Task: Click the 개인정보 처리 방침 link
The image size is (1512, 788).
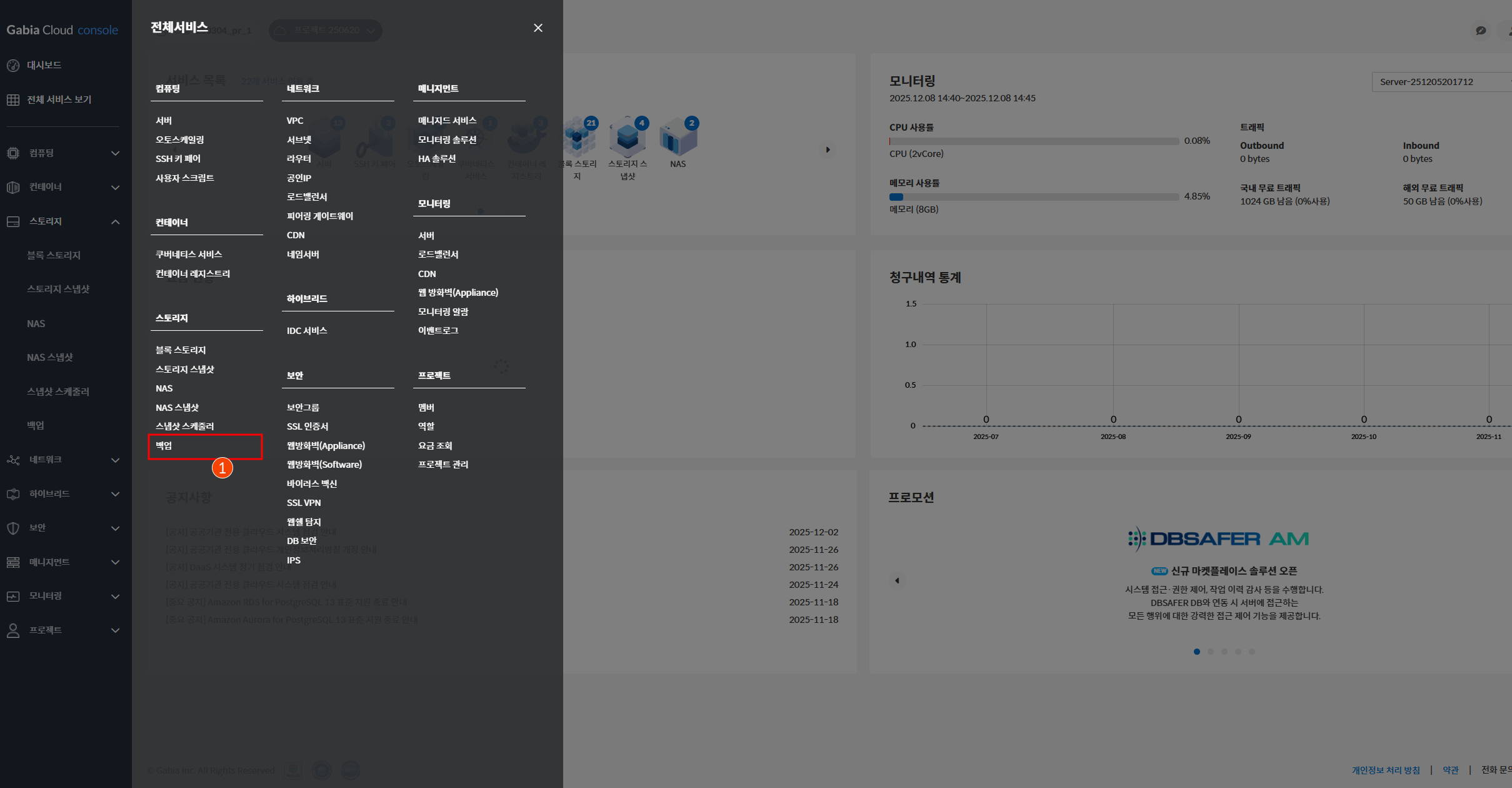Action: click(1385, 770)
